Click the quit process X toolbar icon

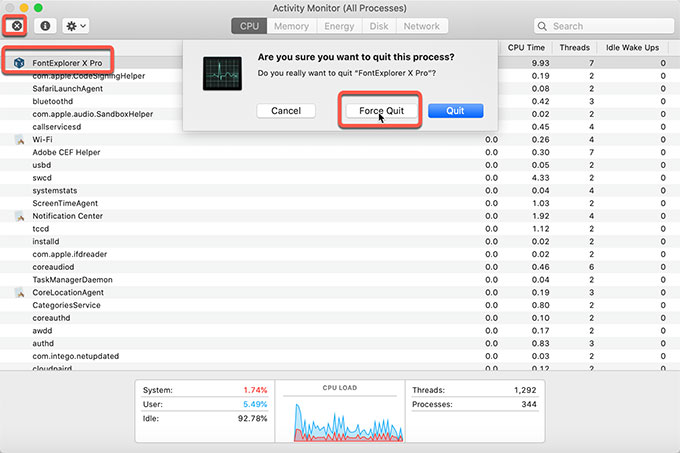(x=16, y=26)
